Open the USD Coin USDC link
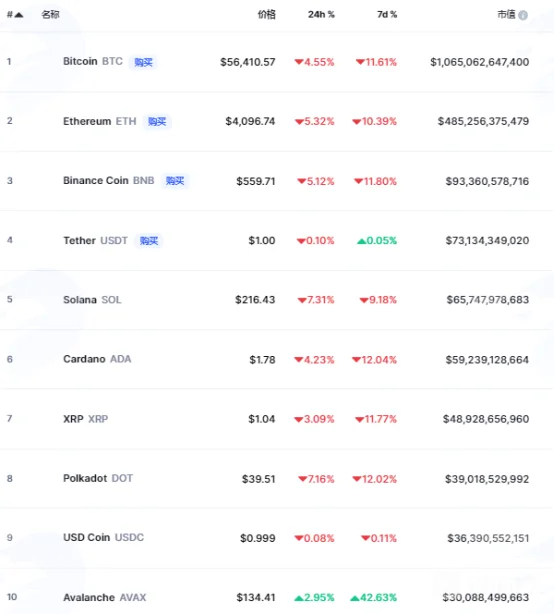554x614 pixels. point(103,537)
